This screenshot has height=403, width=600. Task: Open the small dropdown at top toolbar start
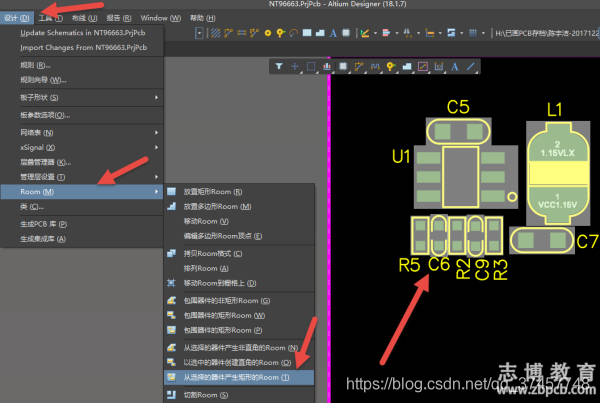click(199, 33)
